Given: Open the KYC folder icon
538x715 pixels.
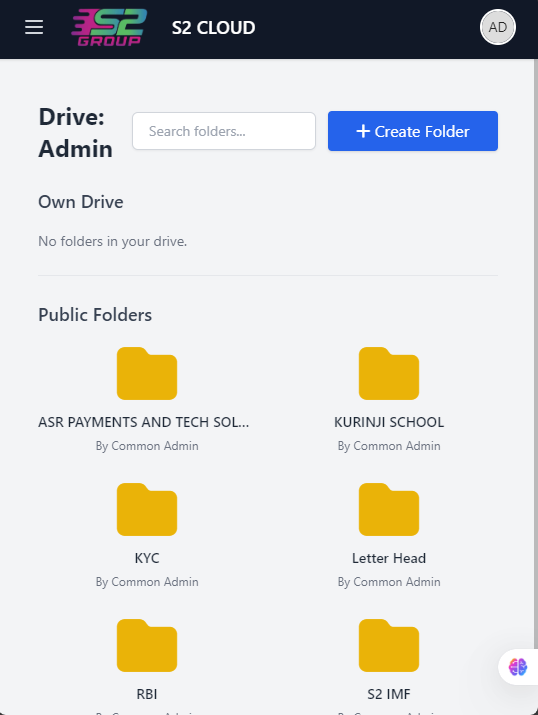Looking at the screenshot, I should coord(147,509).
